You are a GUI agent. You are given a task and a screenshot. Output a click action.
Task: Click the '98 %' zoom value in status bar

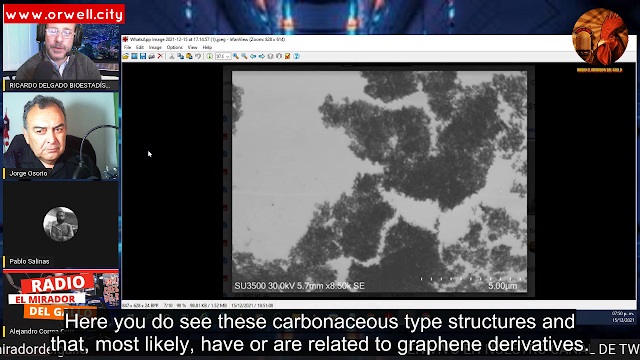[181, 305]
